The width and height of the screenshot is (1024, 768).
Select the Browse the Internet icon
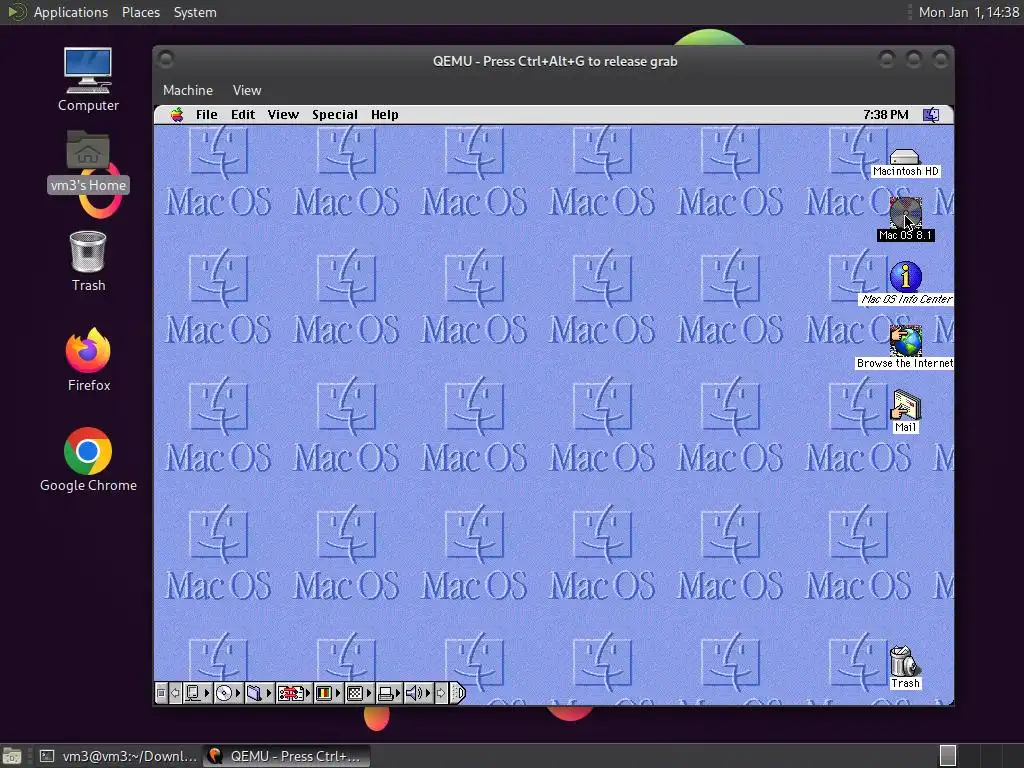[905, 347]
